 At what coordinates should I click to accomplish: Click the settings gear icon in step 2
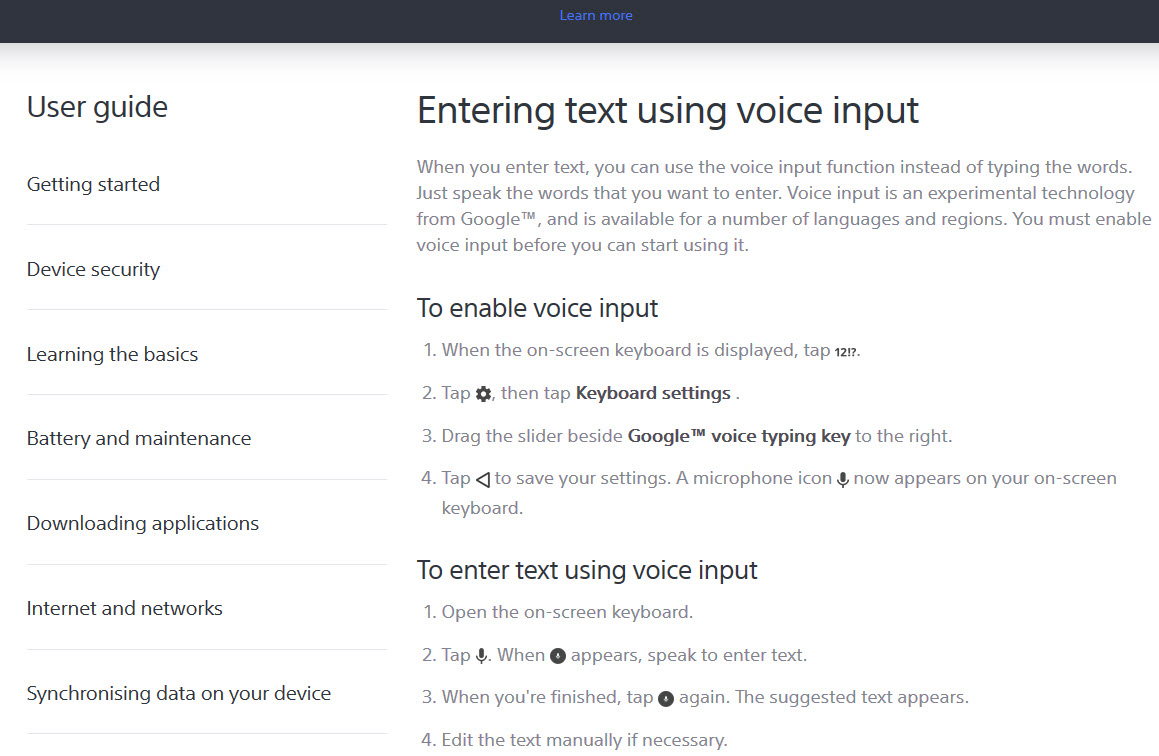pos(484,394)
